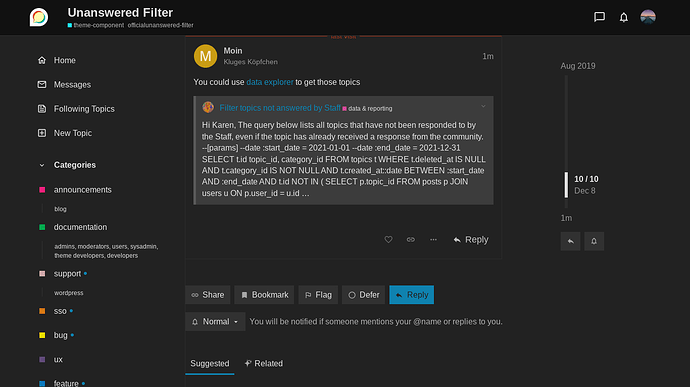Image resolution: width=690 pixels, height=387 pixels.
Task: Click the Defer button
Action: coord(363,295)
